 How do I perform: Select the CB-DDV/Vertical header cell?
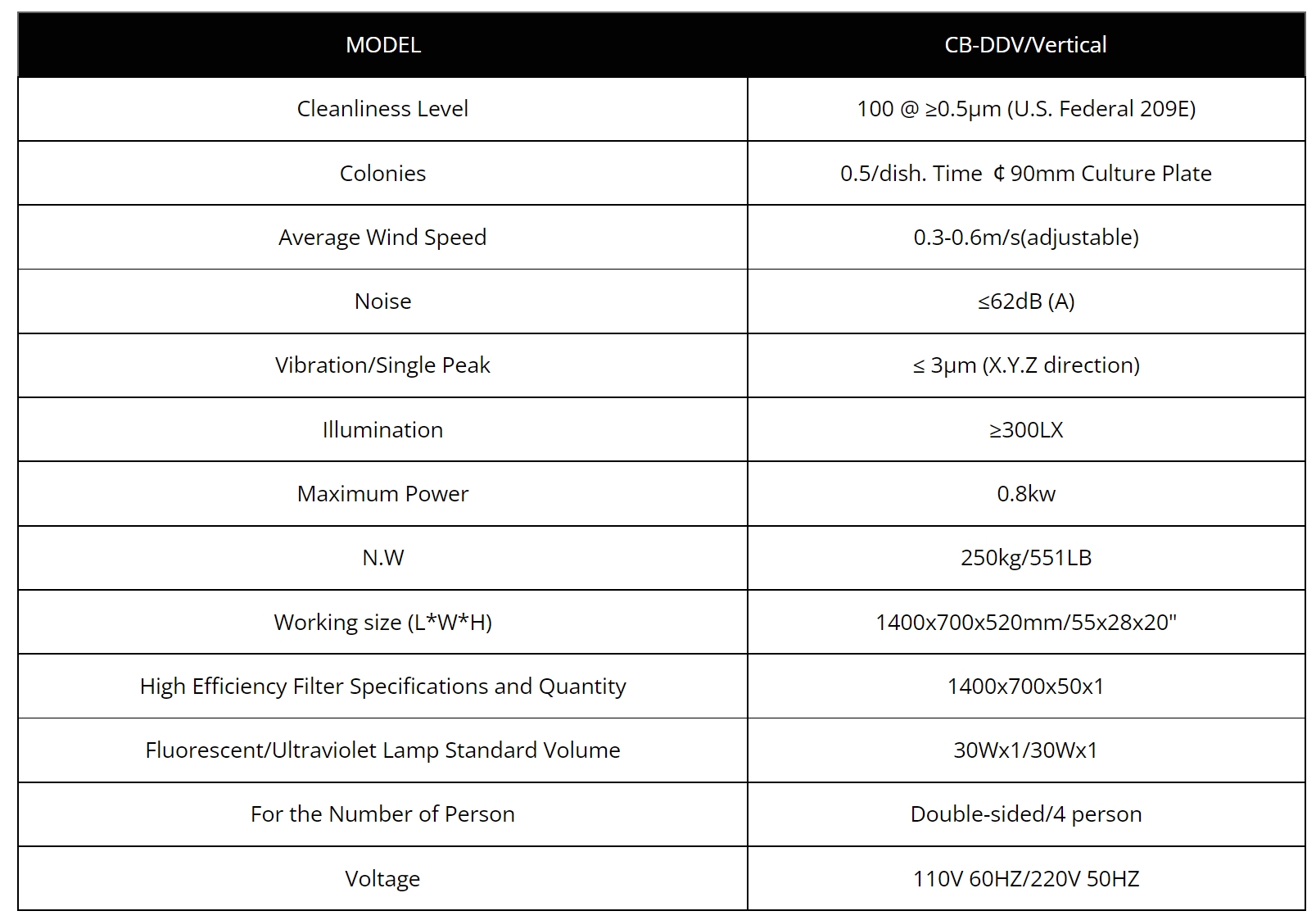click(1026, 45)
